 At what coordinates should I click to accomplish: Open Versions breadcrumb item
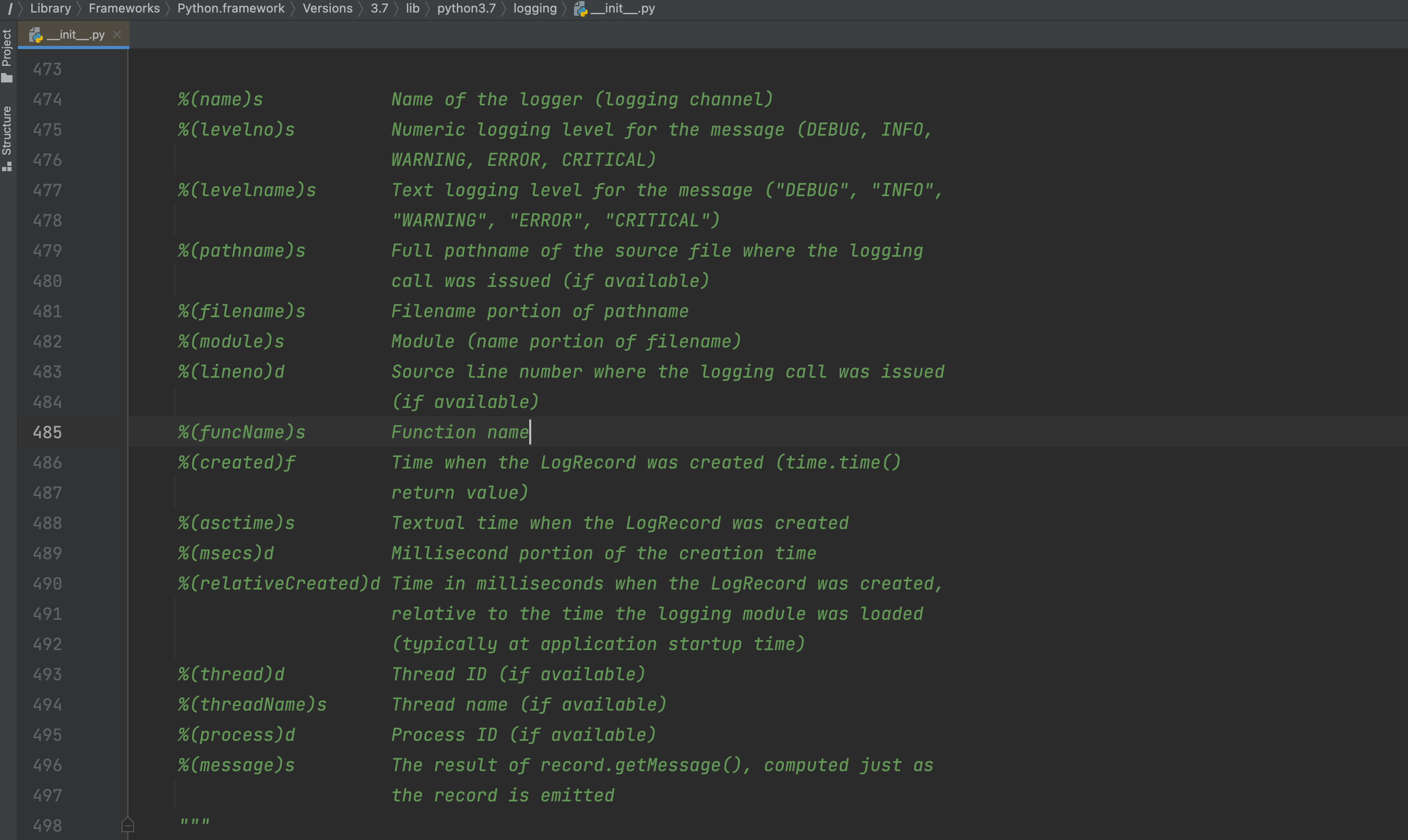[327, 8]
